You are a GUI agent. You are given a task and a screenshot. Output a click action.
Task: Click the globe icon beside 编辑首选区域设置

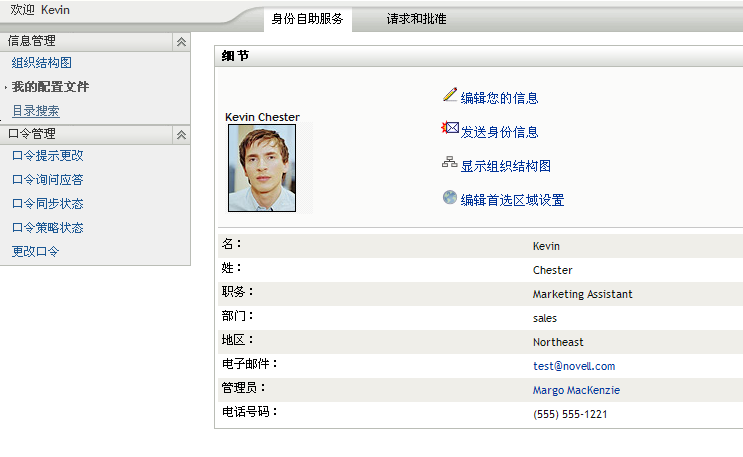(x=450, y=197)
